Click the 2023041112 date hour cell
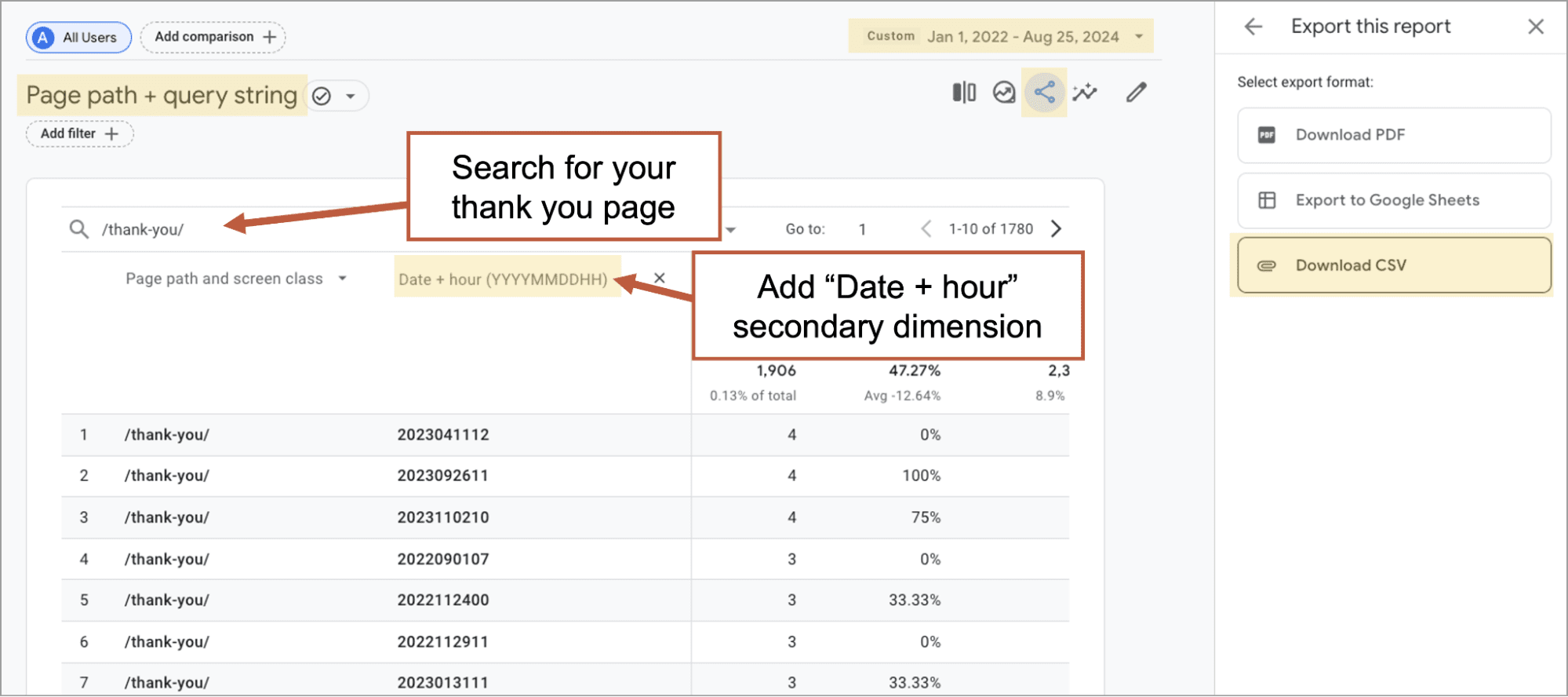Image resolution: width=1568 pixels, height=697 pixels. [x=443, y=435]
